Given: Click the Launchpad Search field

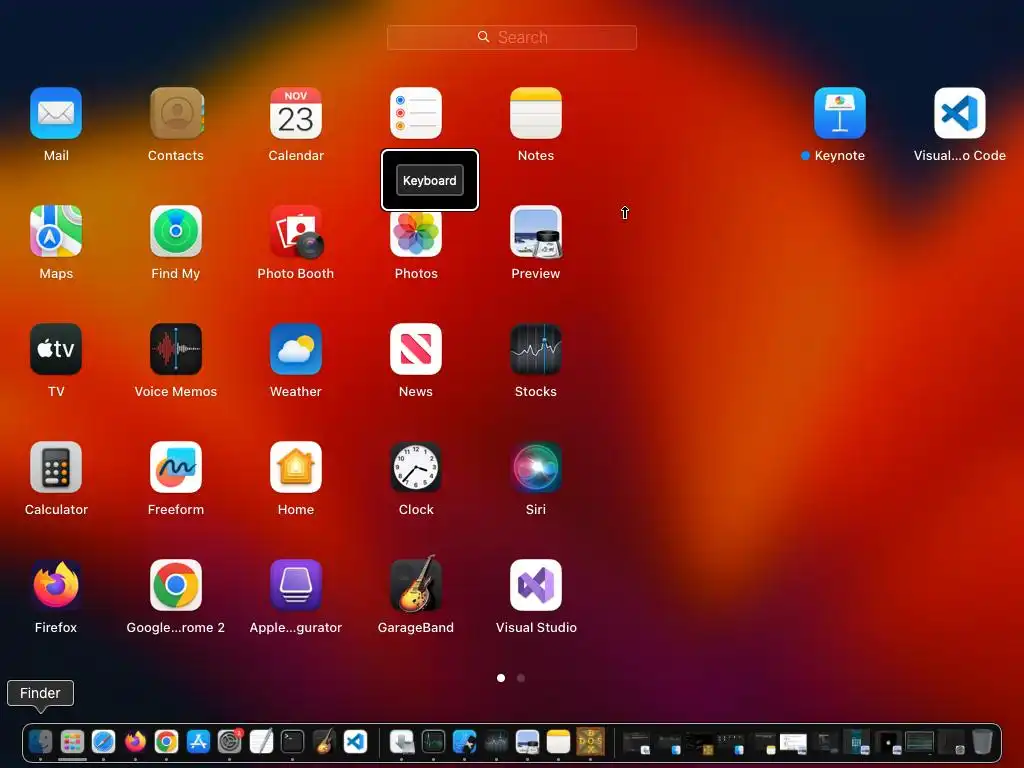Looking at the screenshot, I should [512, 37].
